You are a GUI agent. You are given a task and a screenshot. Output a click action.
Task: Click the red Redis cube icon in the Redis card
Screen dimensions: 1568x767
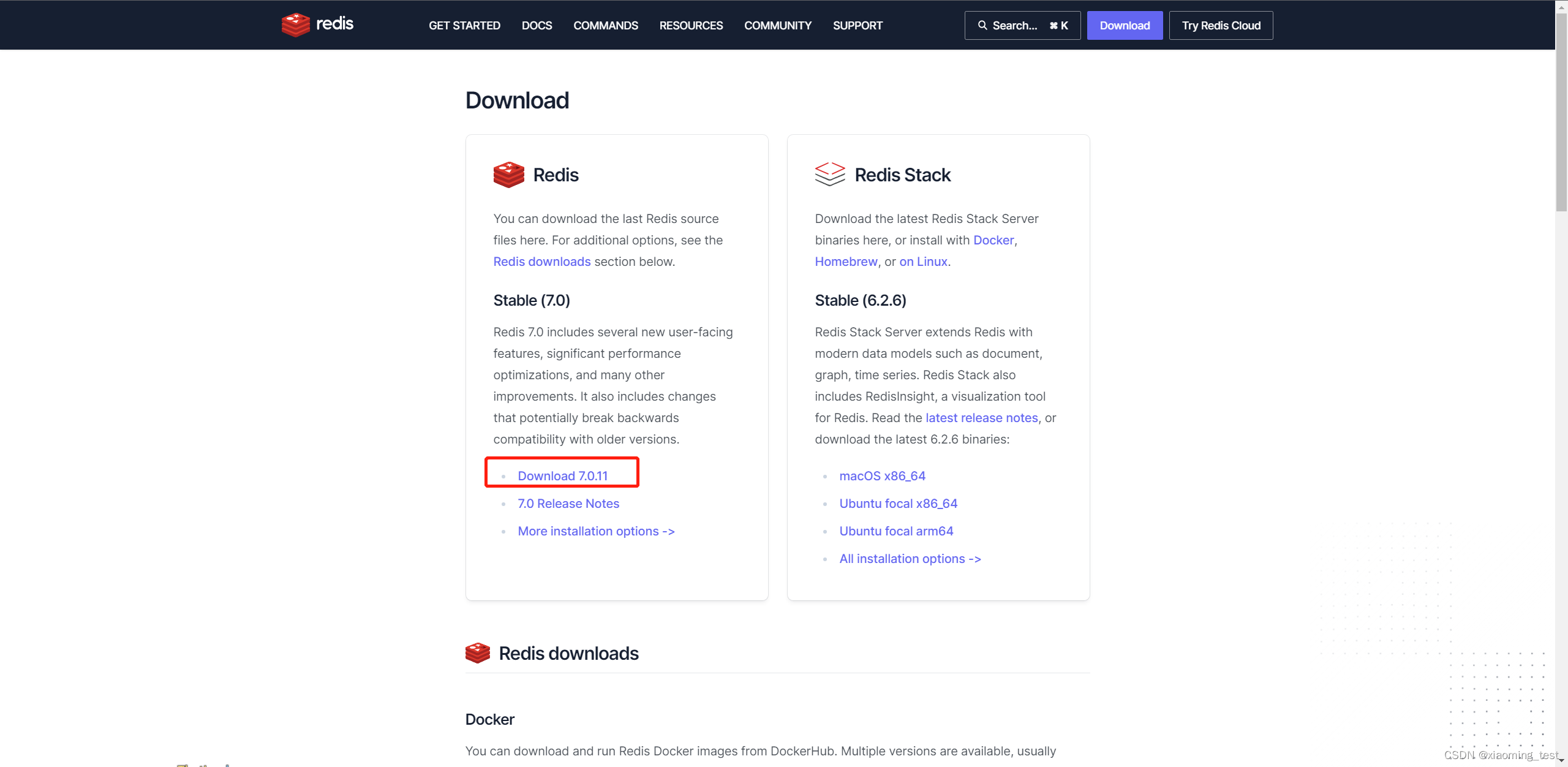click(x=508, y=175)
